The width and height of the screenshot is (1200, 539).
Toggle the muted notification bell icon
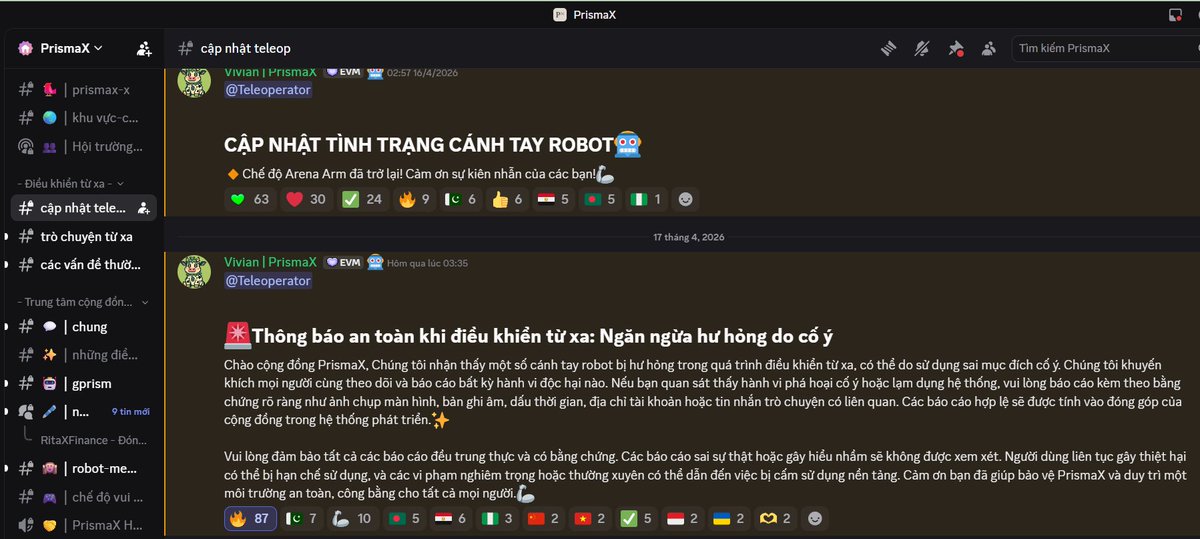922,48
